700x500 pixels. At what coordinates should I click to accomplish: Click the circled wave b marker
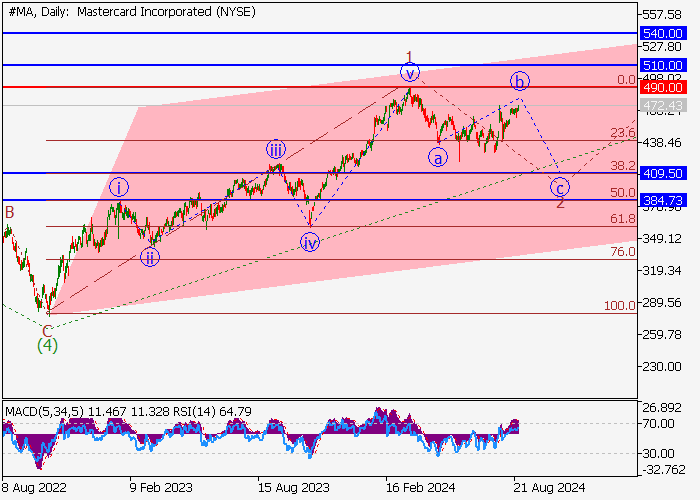tap(520, 81)
